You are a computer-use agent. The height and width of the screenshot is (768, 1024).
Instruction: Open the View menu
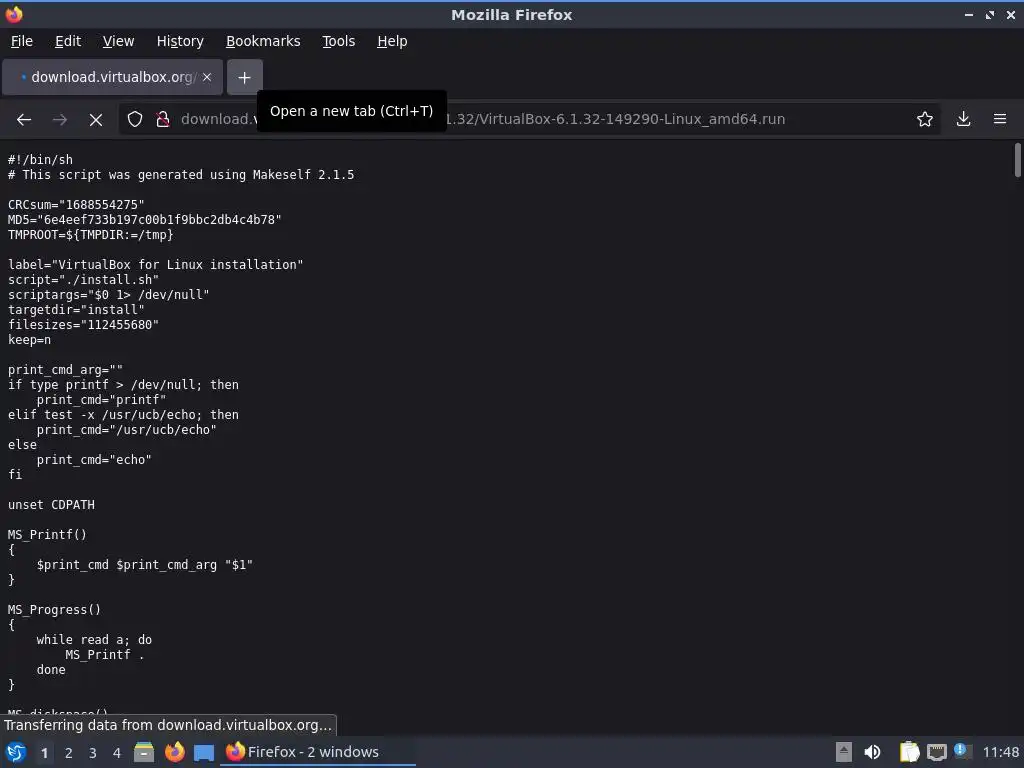click(x=118, y=41)
